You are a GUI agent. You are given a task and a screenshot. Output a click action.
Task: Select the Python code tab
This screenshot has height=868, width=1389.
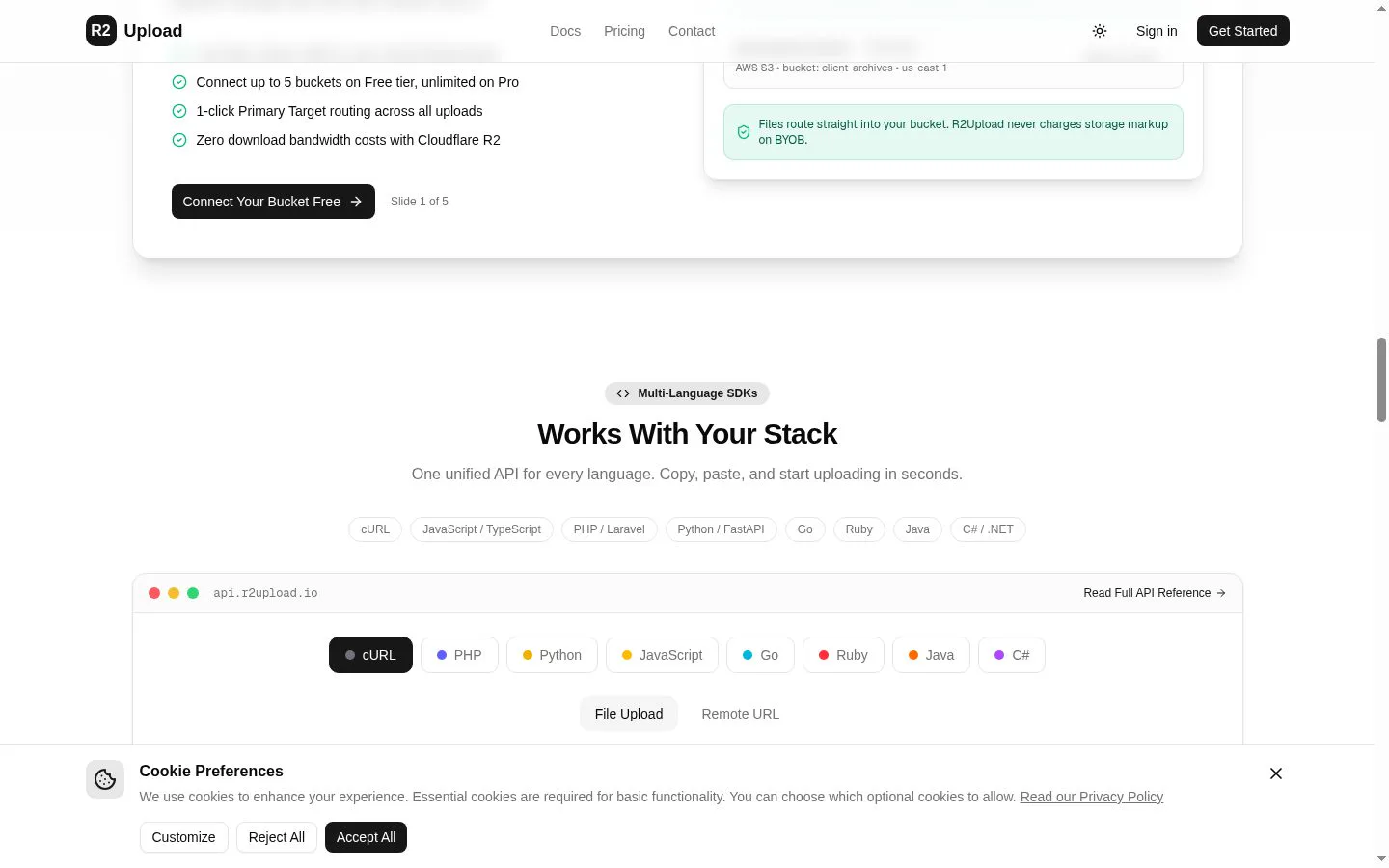552,655
